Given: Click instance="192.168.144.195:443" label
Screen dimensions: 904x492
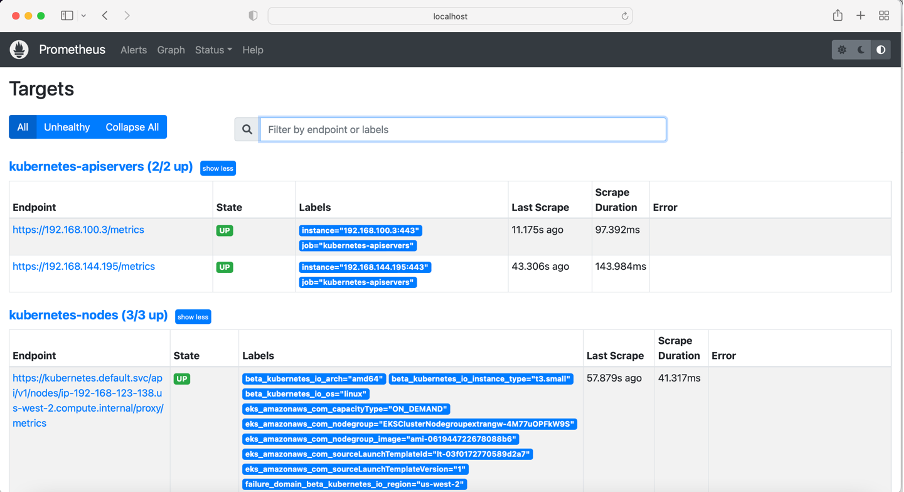Looking at the screenshot, I should click(x=365, y=267).
